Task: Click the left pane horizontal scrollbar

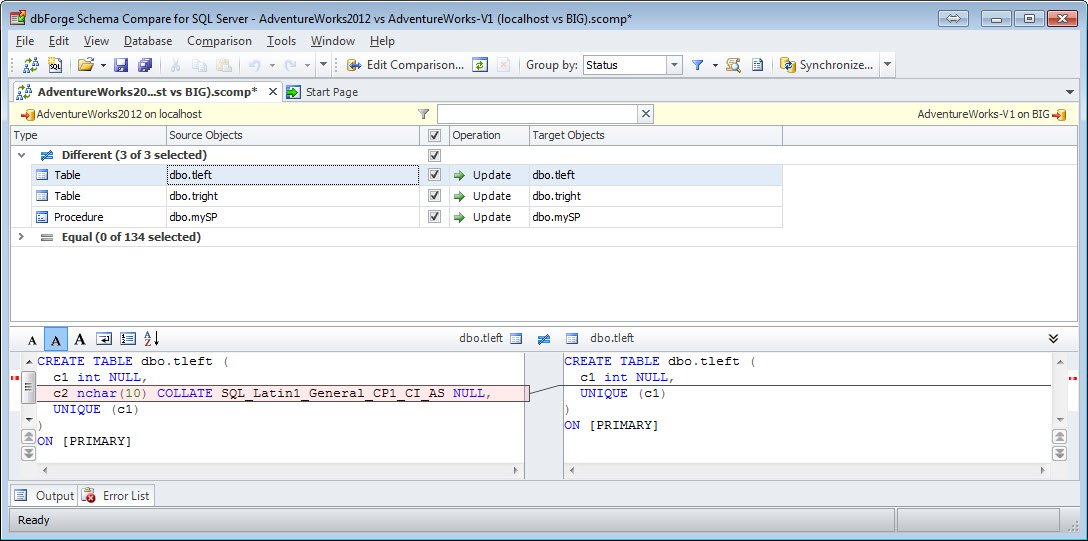Action: coord(280,470)
